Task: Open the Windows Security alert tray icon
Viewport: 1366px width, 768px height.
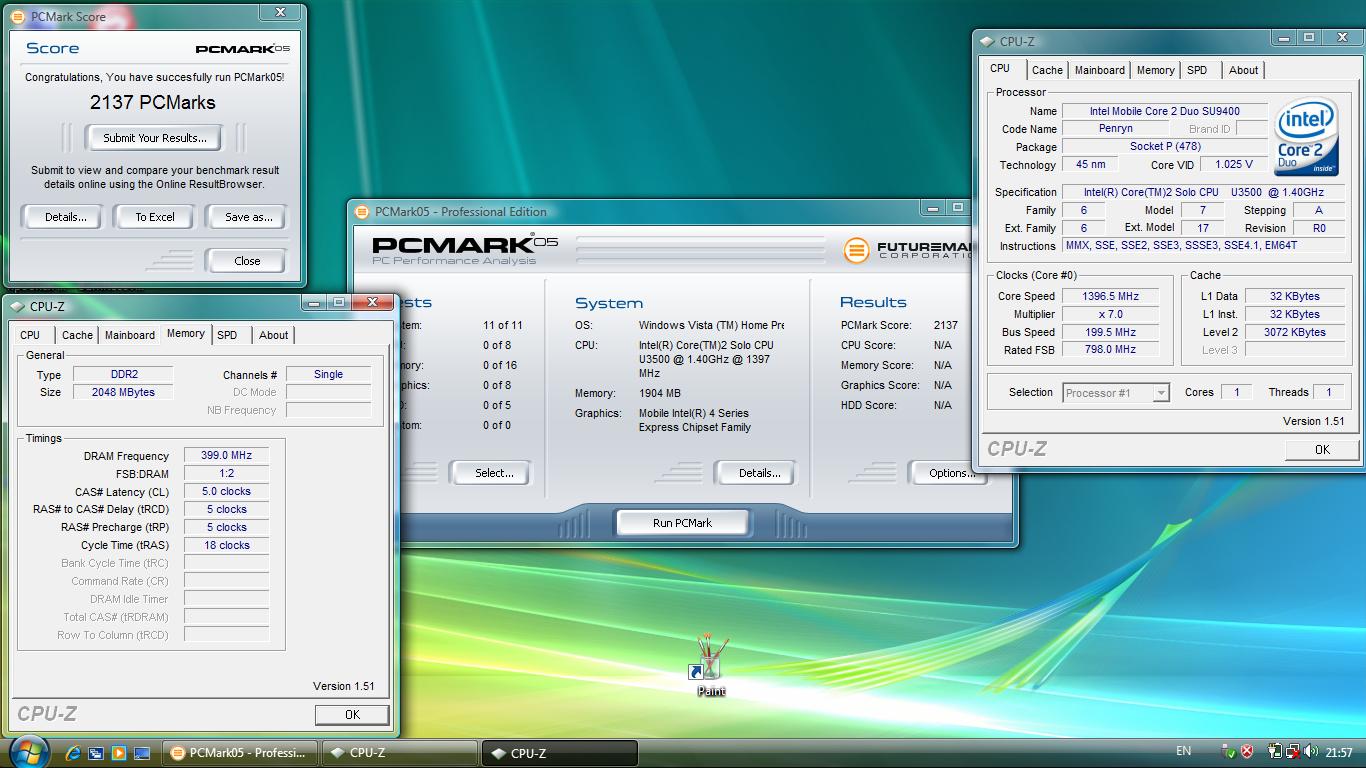Action: (x=1247, y=752)
